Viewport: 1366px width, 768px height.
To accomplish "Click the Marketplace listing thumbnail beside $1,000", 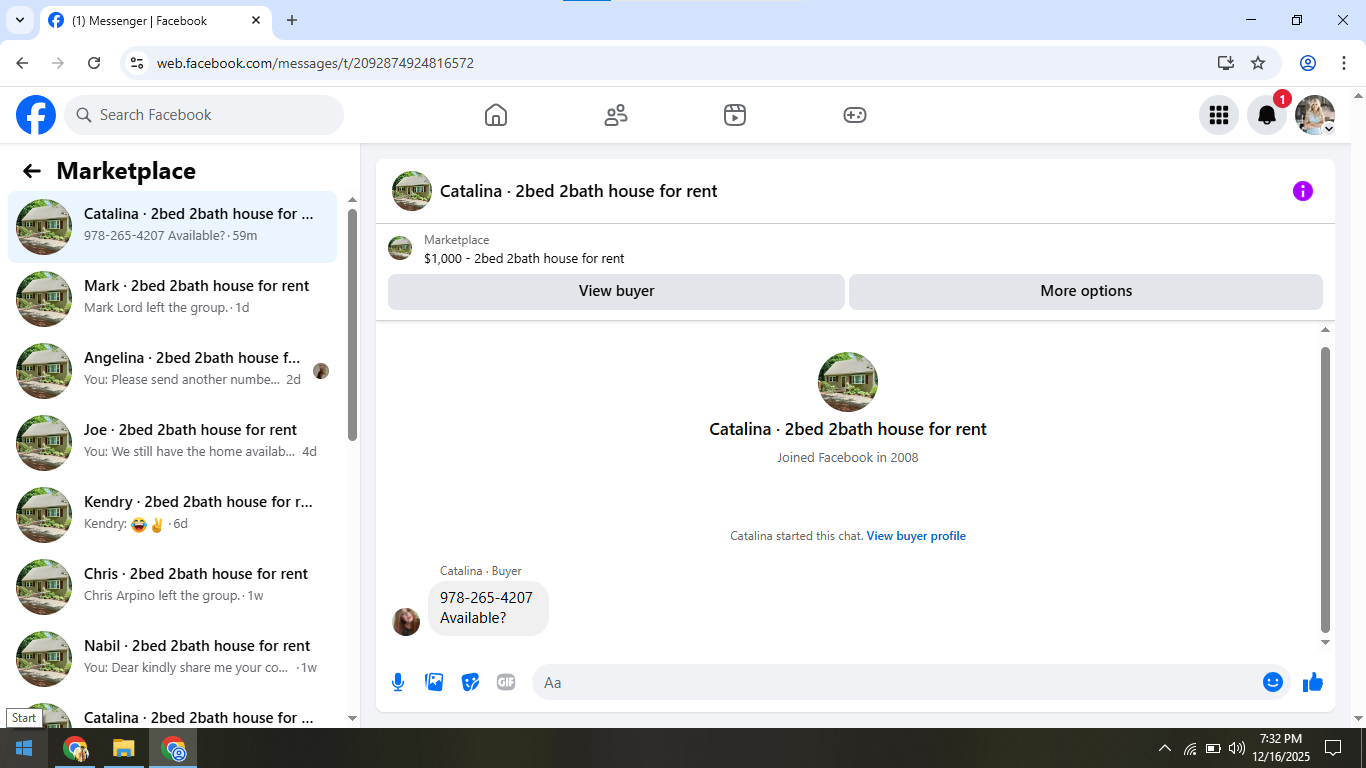I will coord(400,248).
